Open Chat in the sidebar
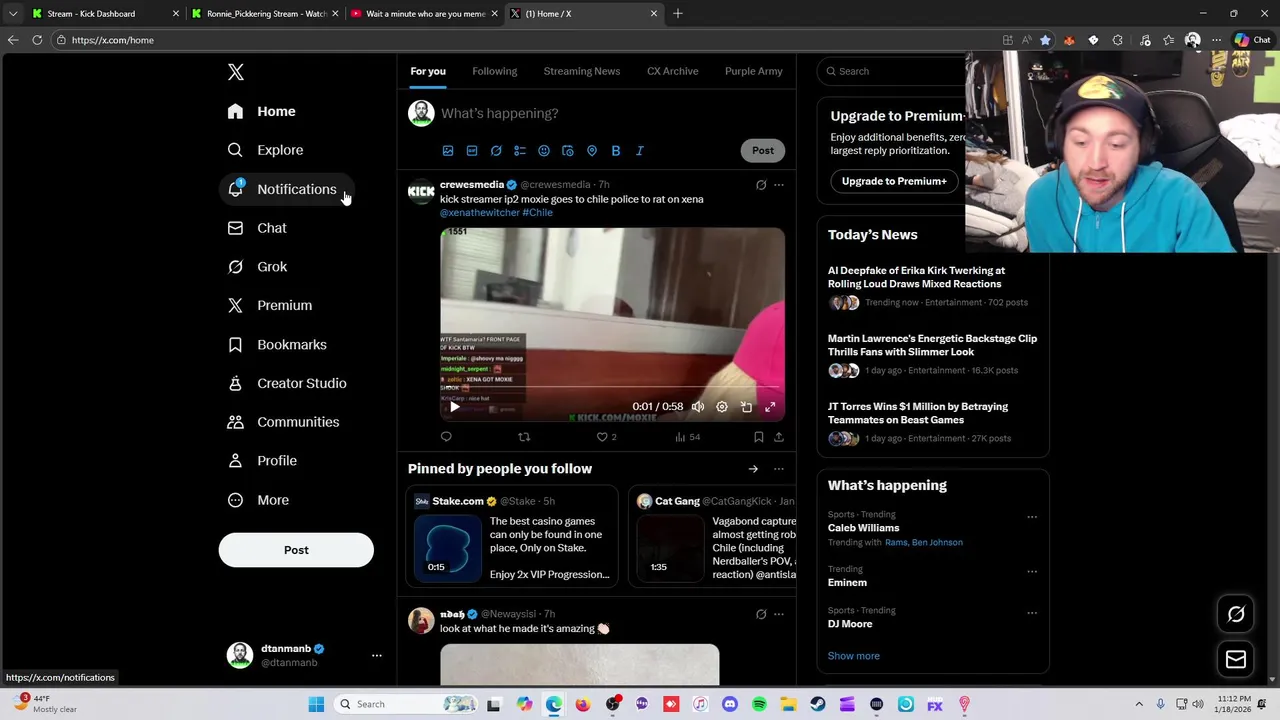Viewport: 1280px width, 720px height. 258,228
